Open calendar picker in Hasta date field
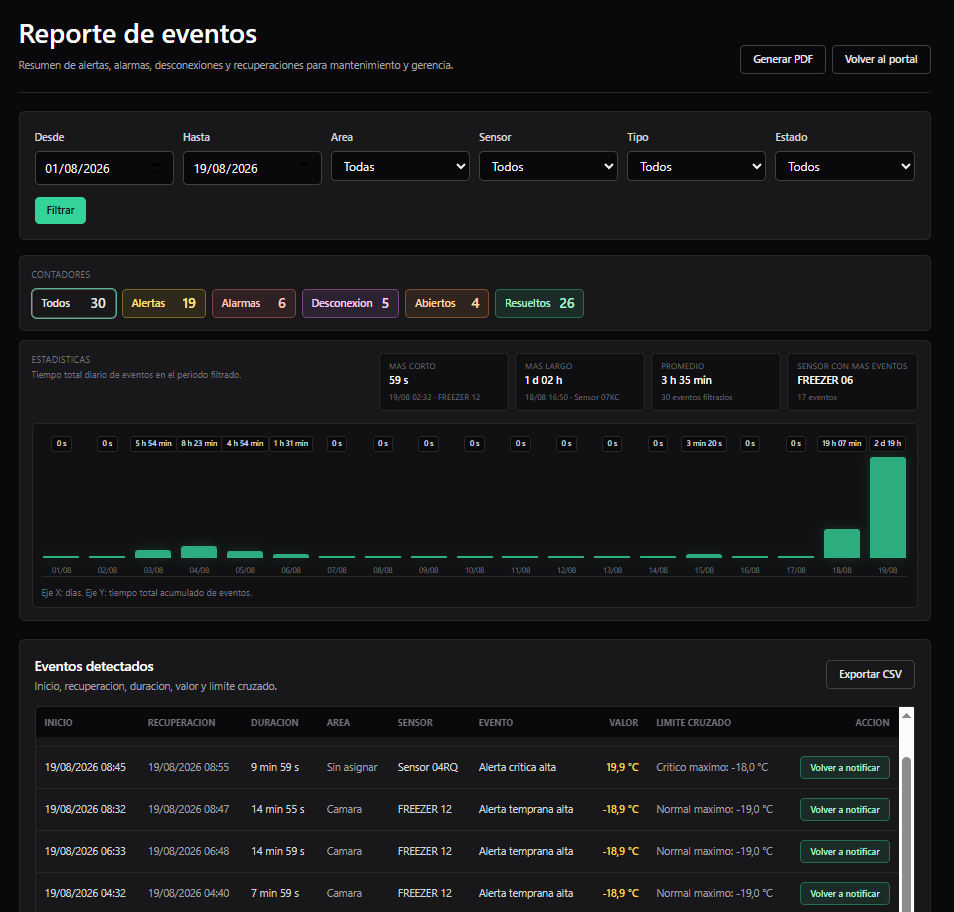 click(304, 168)
